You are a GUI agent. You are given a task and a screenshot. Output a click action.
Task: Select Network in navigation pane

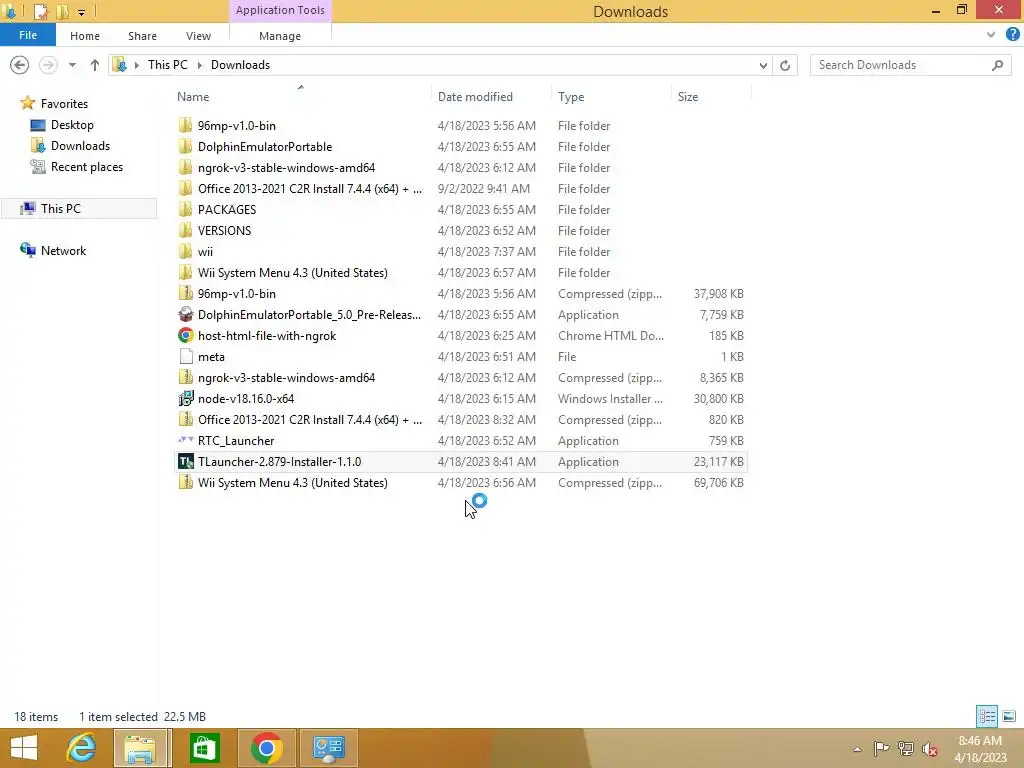(63, 251)
